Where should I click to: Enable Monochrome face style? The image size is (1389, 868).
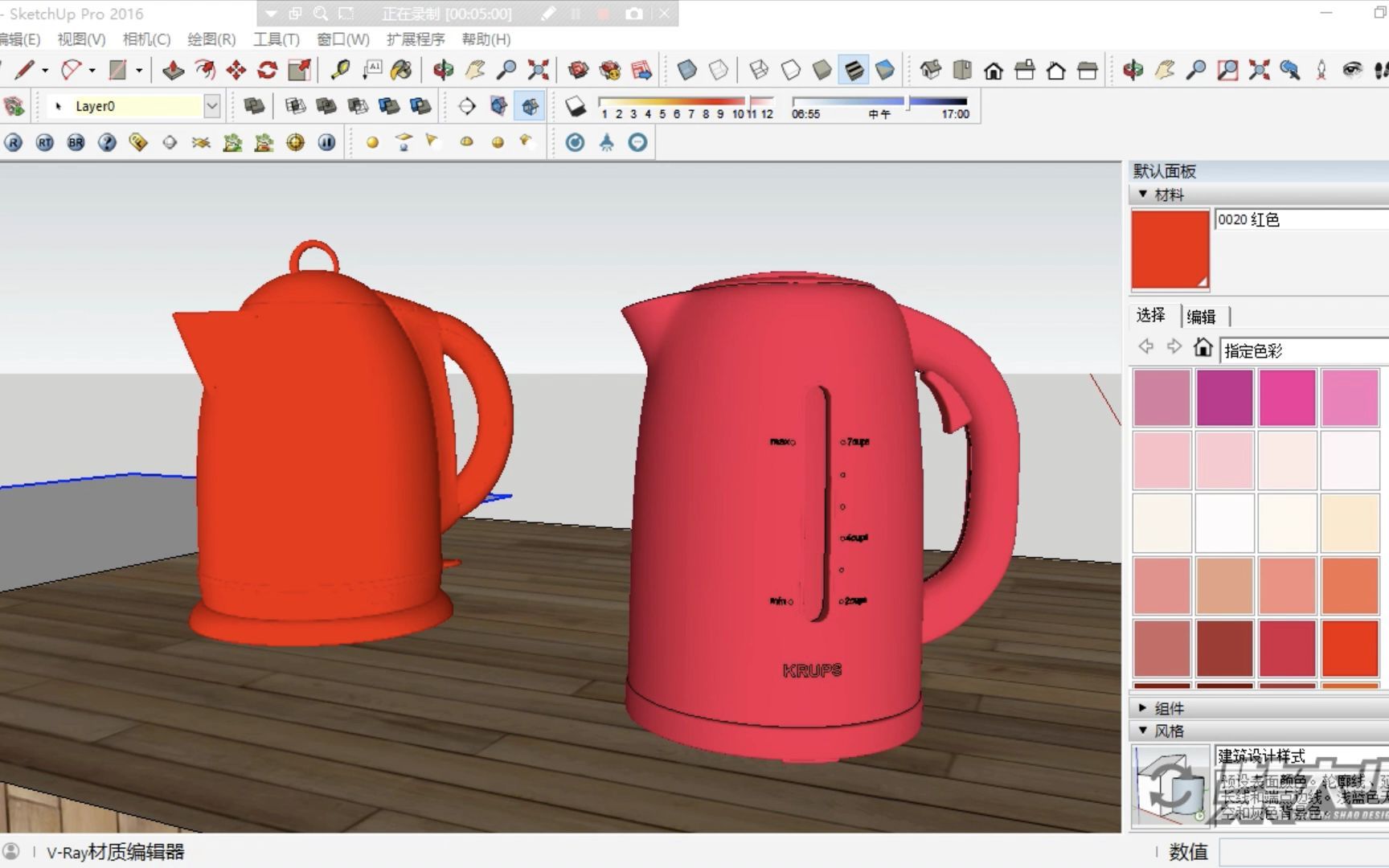pyautogui.click(x=885, y=71)
